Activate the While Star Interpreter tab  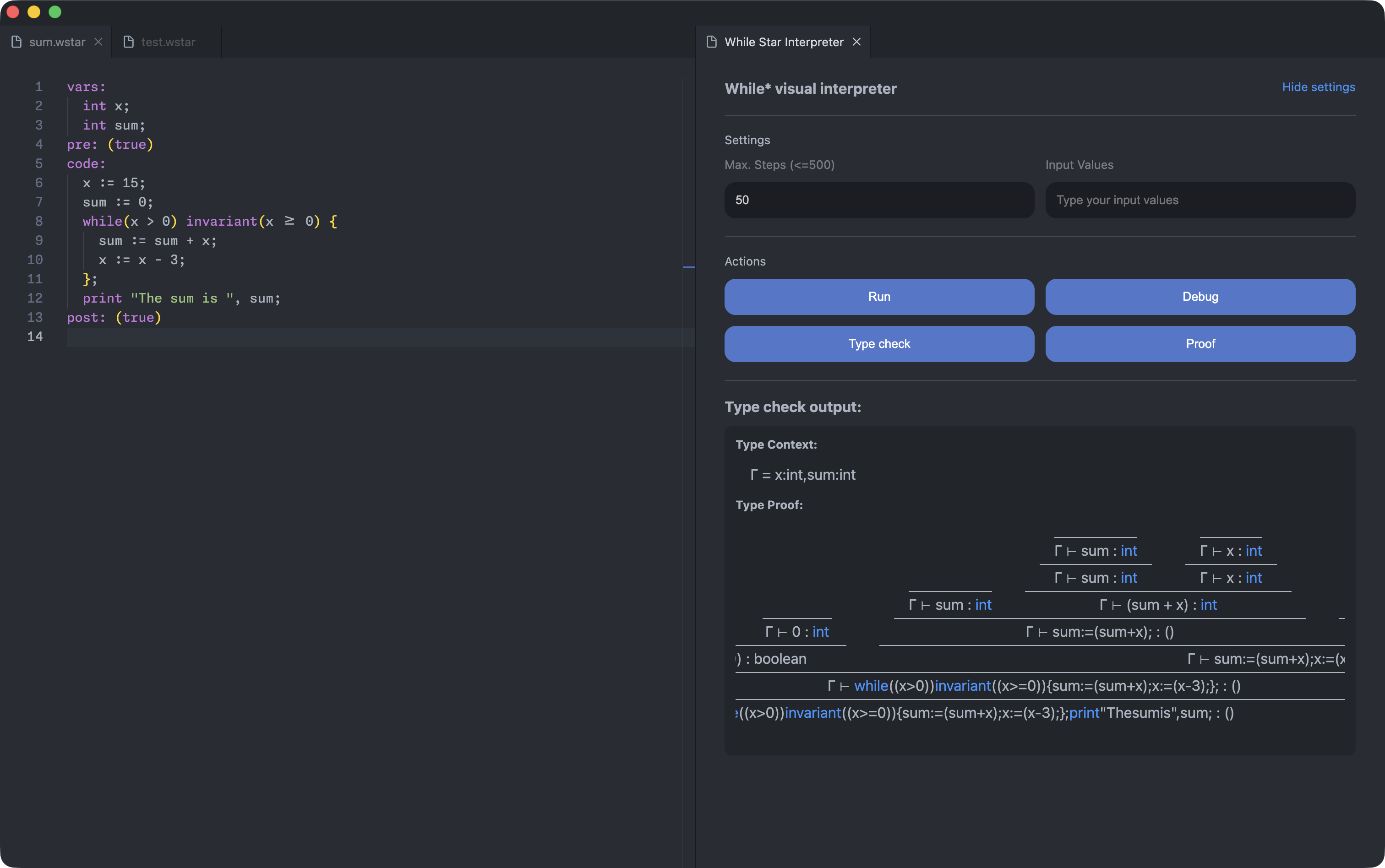click(783, 42)
